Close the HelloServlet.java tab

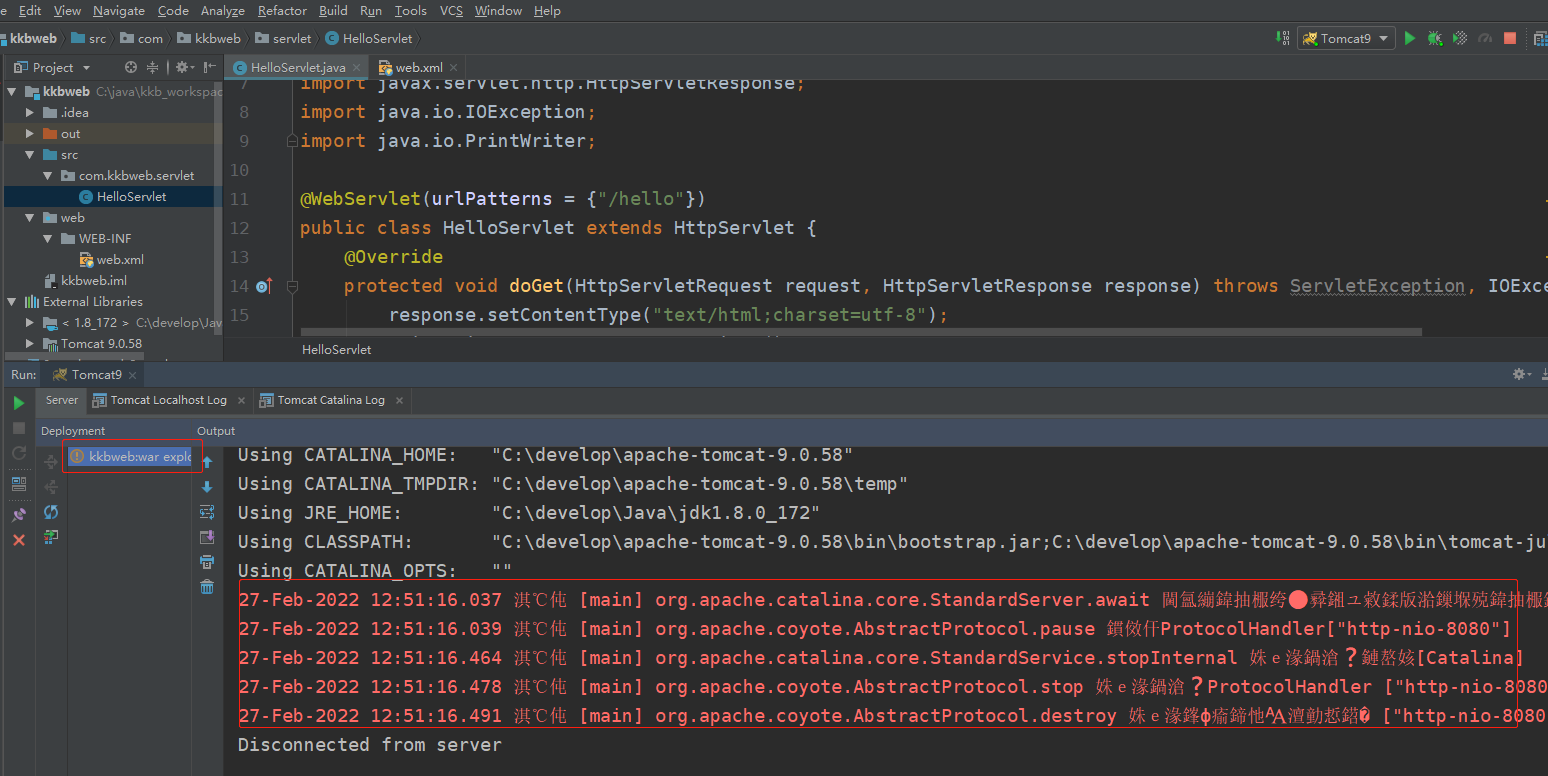[357, 68]
